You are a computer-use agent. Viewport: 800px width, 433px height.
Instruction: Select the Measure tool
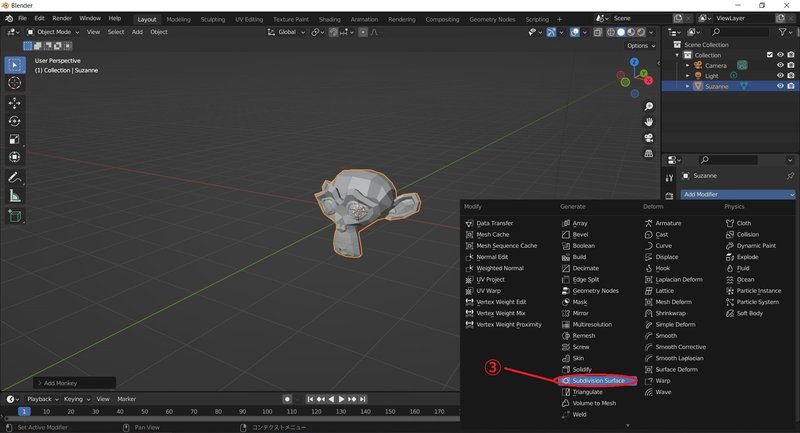coord(15,196)
